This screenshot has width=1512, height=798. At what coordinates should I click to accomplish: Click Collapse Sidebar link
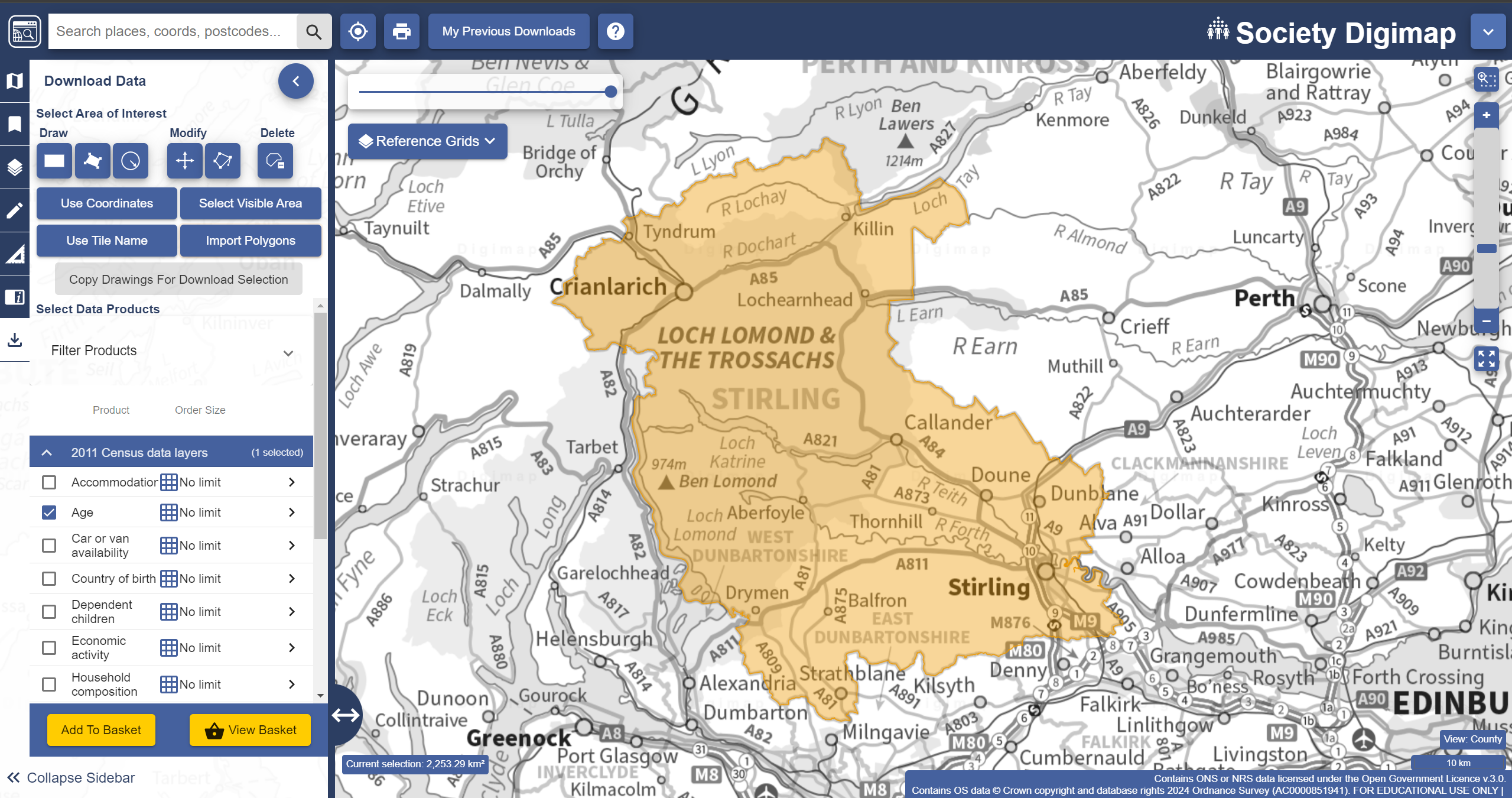point(71,778)
